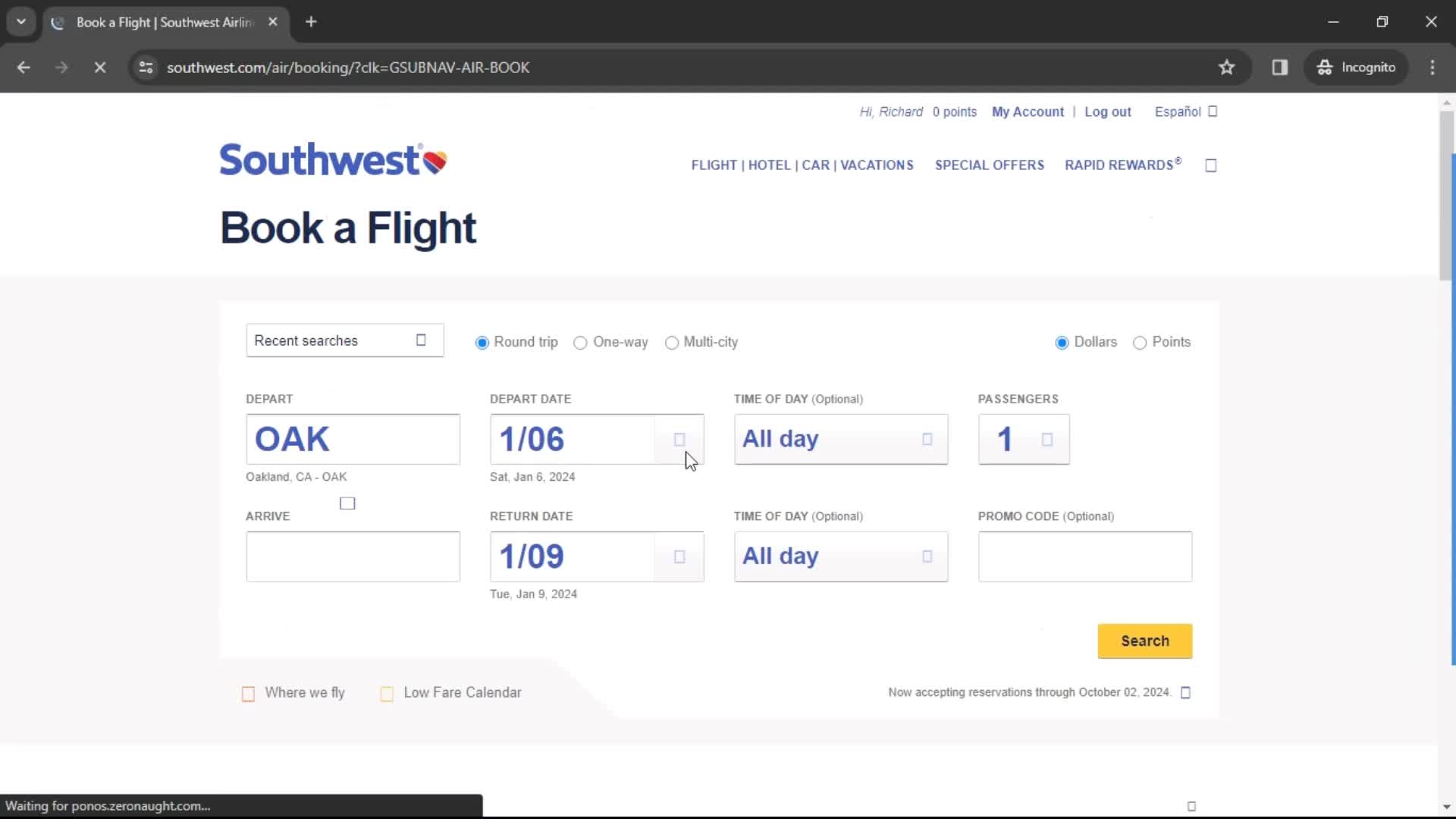Click the Incognito mode icon

(1325, 67)
